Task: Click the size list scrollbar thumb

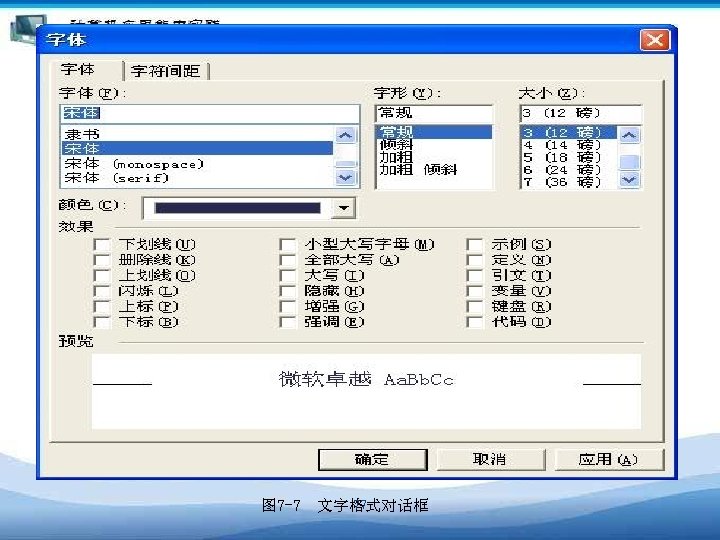Action: [629, 162]
